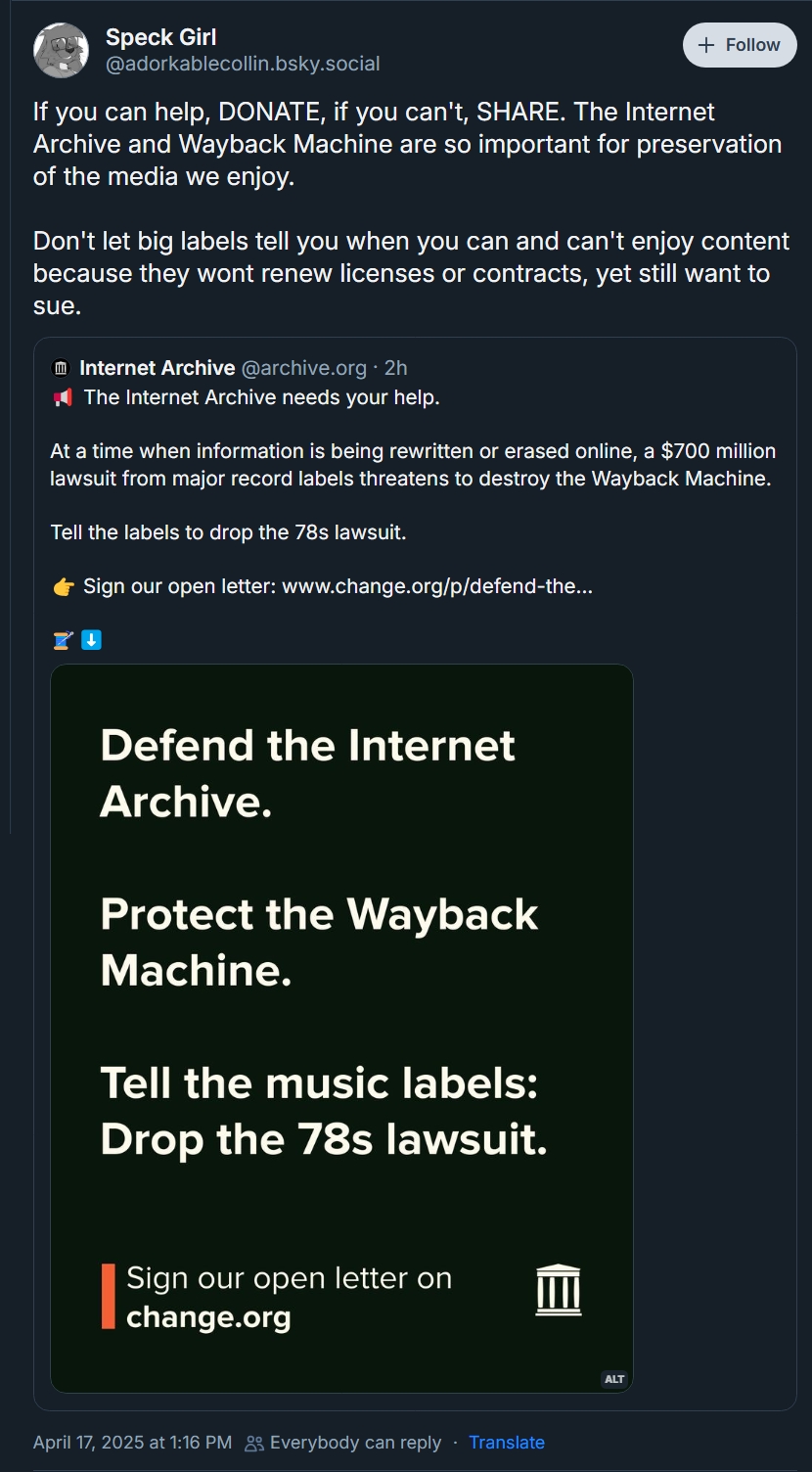This screenshot has height=1472, width=812.
Task: Open the quoted post's 2h timestamp
Action: pyautogui.click(x=395, y=368)
